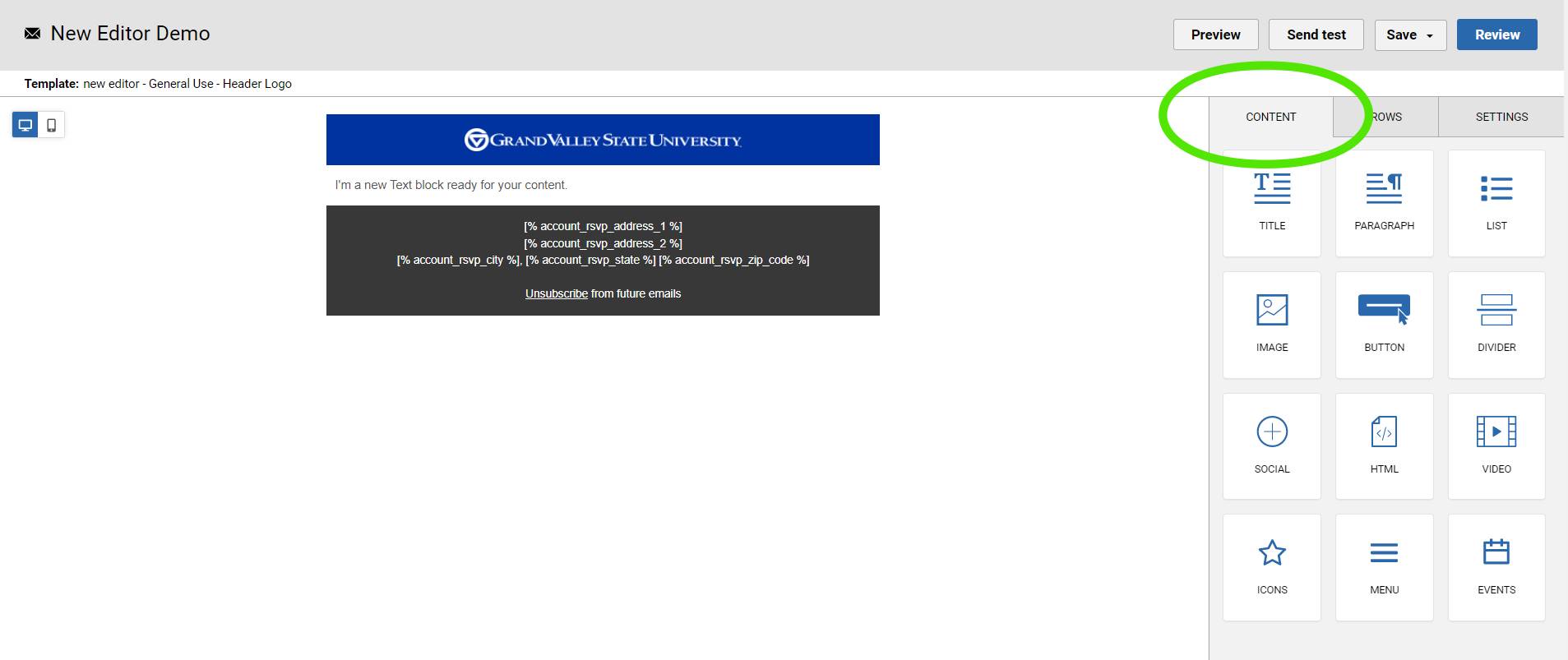This screenshot has width=1568, height=660.
Task: Select the Video content block
Action: coord(1496,445)
